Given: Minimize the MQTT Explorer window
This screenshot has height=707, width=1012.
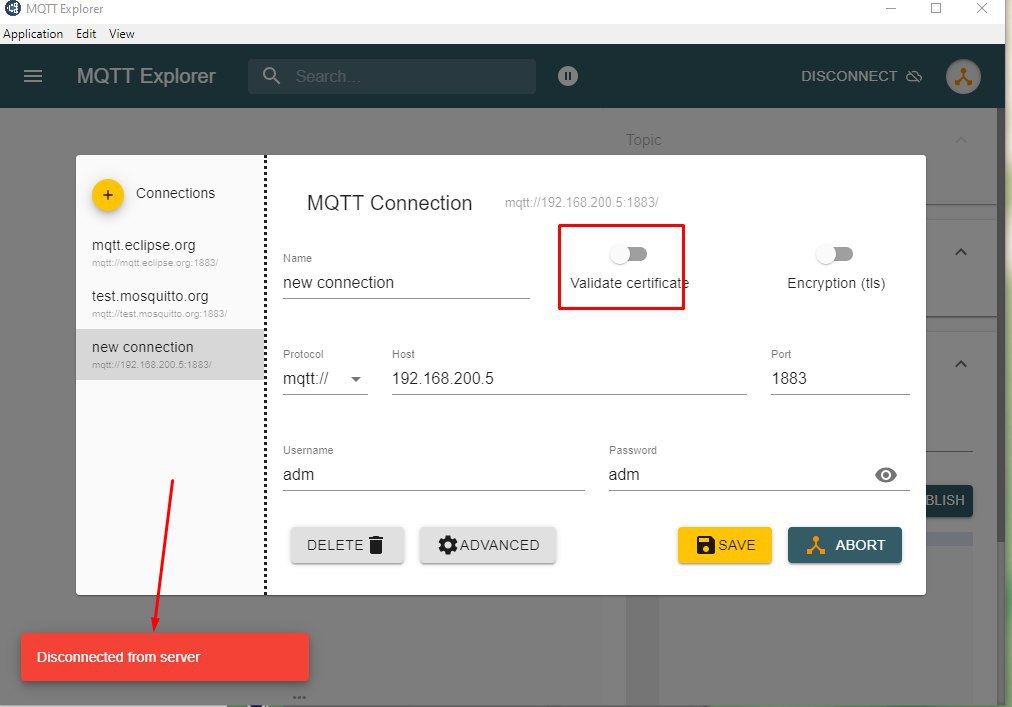Looking at the screenshot, I should coord(891,8).
